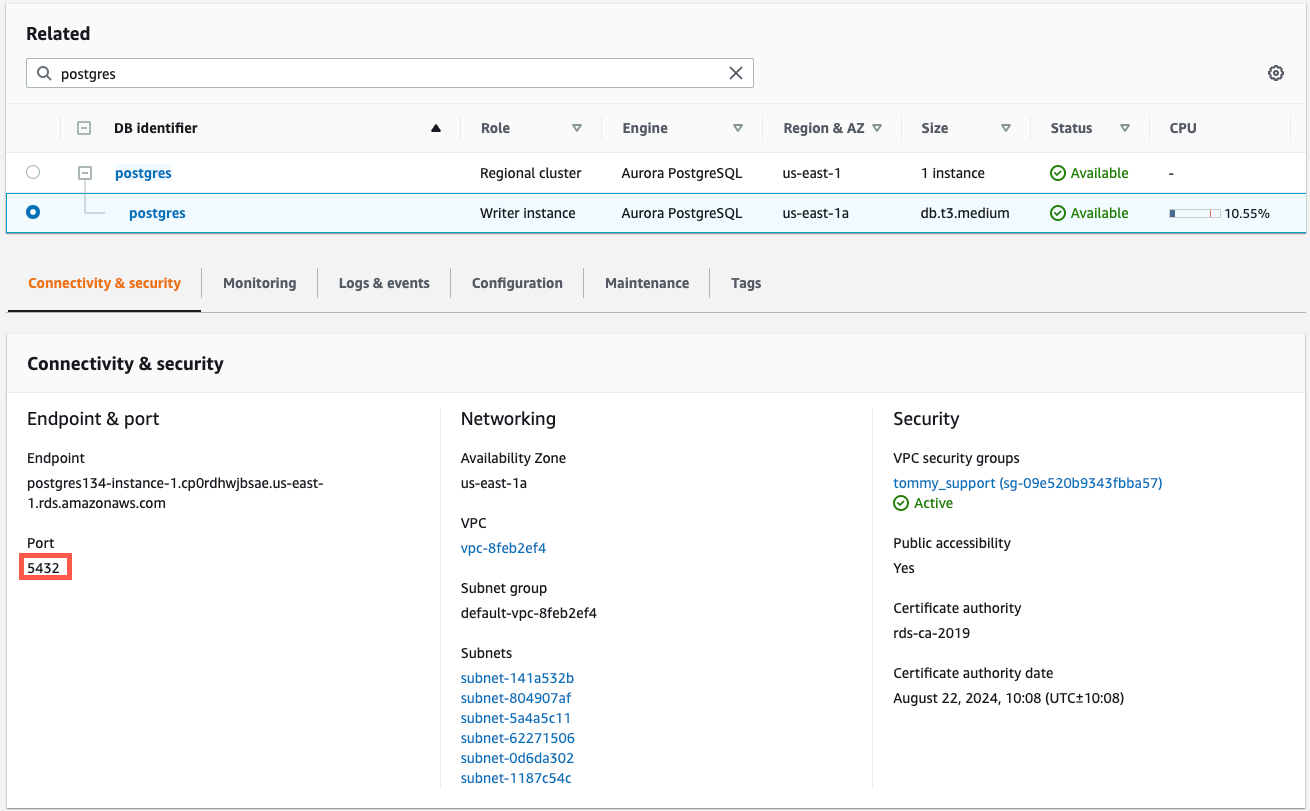Open subnet-804907af link
Screen dimensions: 1310x811
pyautogui.click(x=516, y=698)
